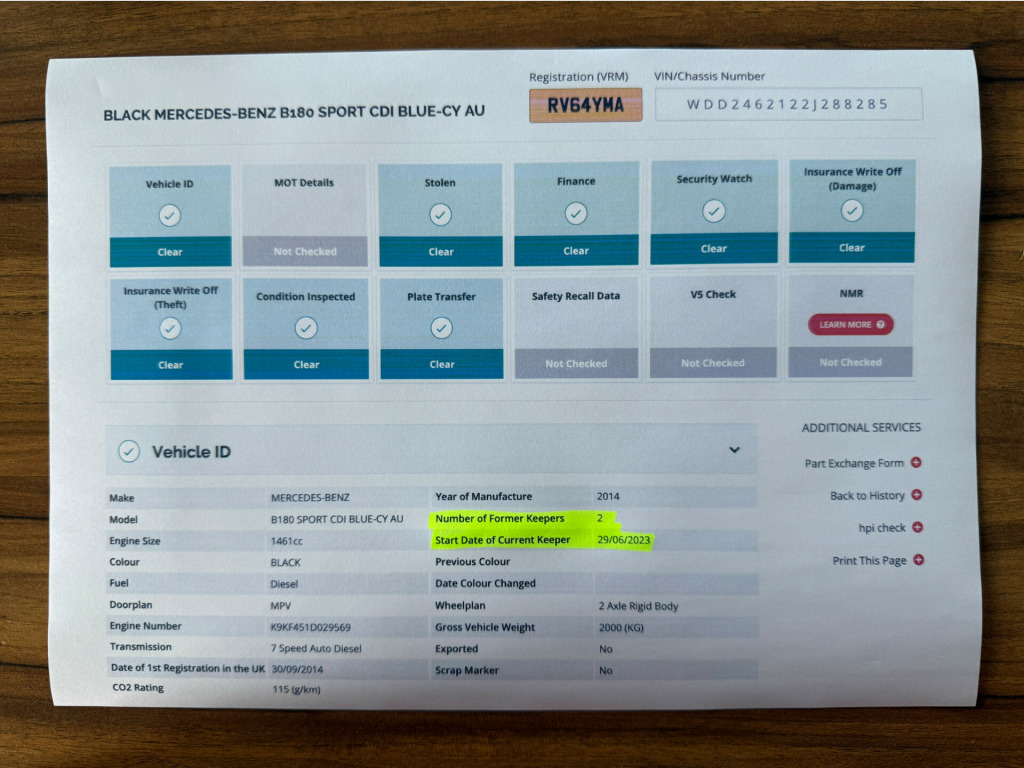1024x768 pixels.
Task: Click the checkmark icon in Vehicle ID section header
Action: coord(129,451)
